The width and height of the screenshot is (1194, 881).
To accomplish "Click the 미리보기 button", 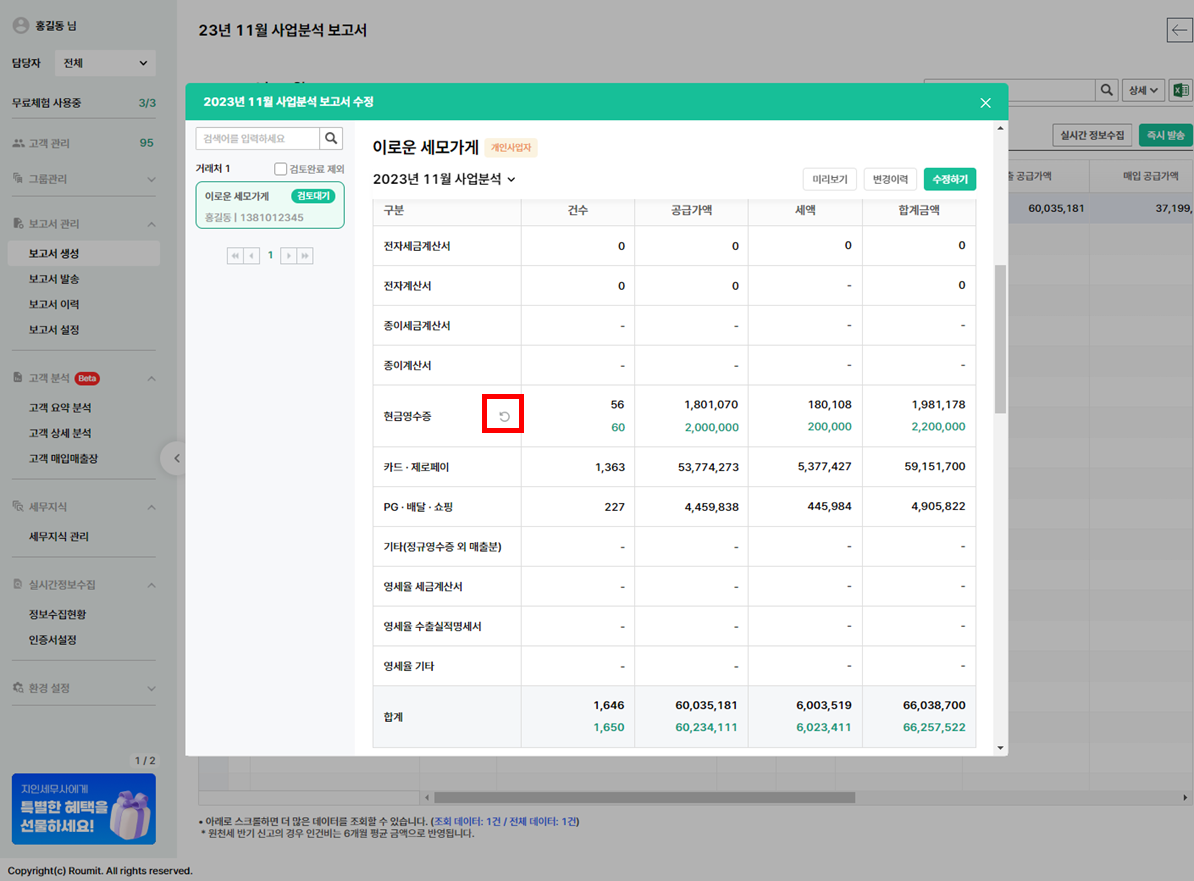I will [829, 180].
